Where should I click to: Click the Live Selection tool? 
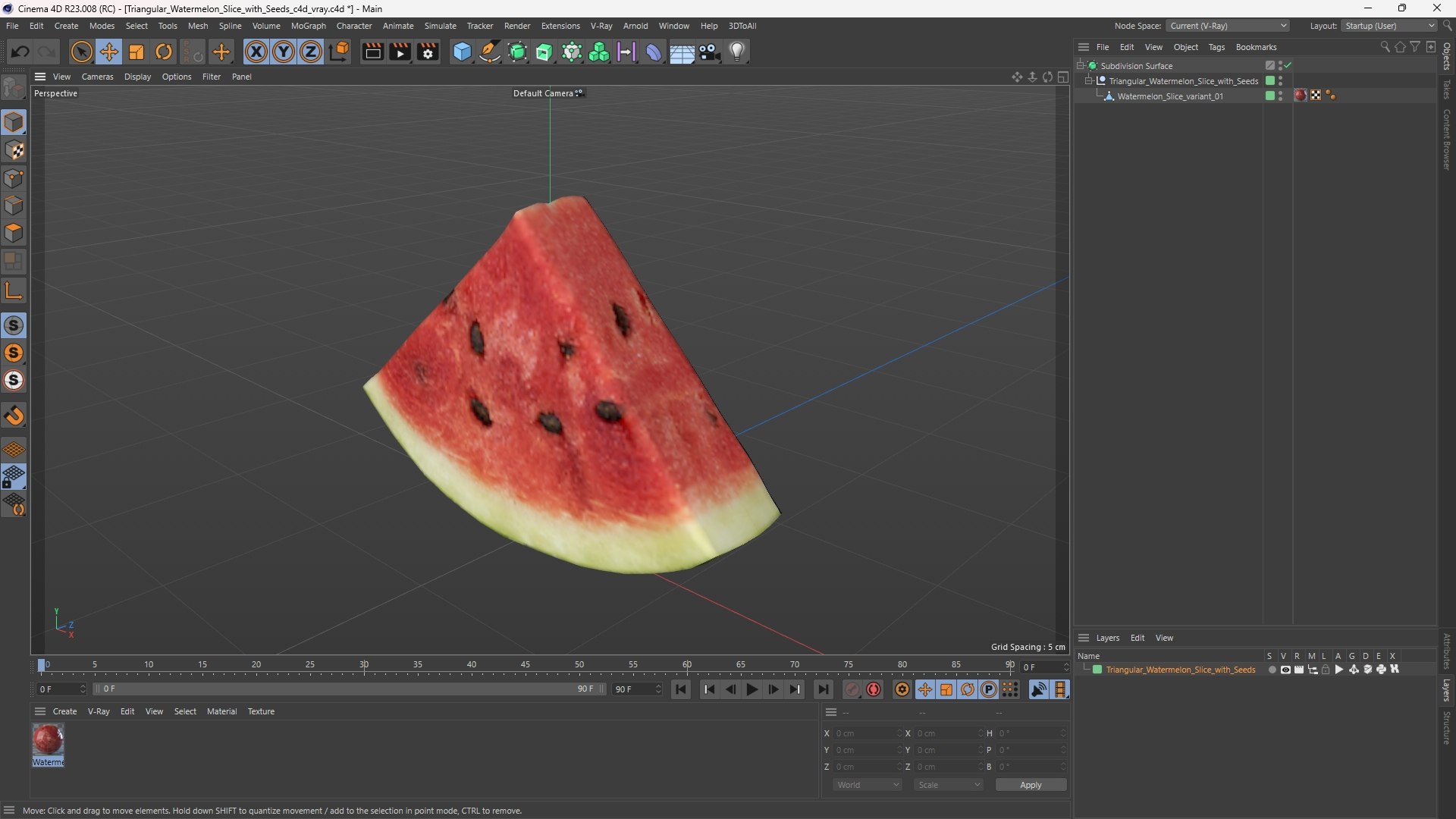81,52
